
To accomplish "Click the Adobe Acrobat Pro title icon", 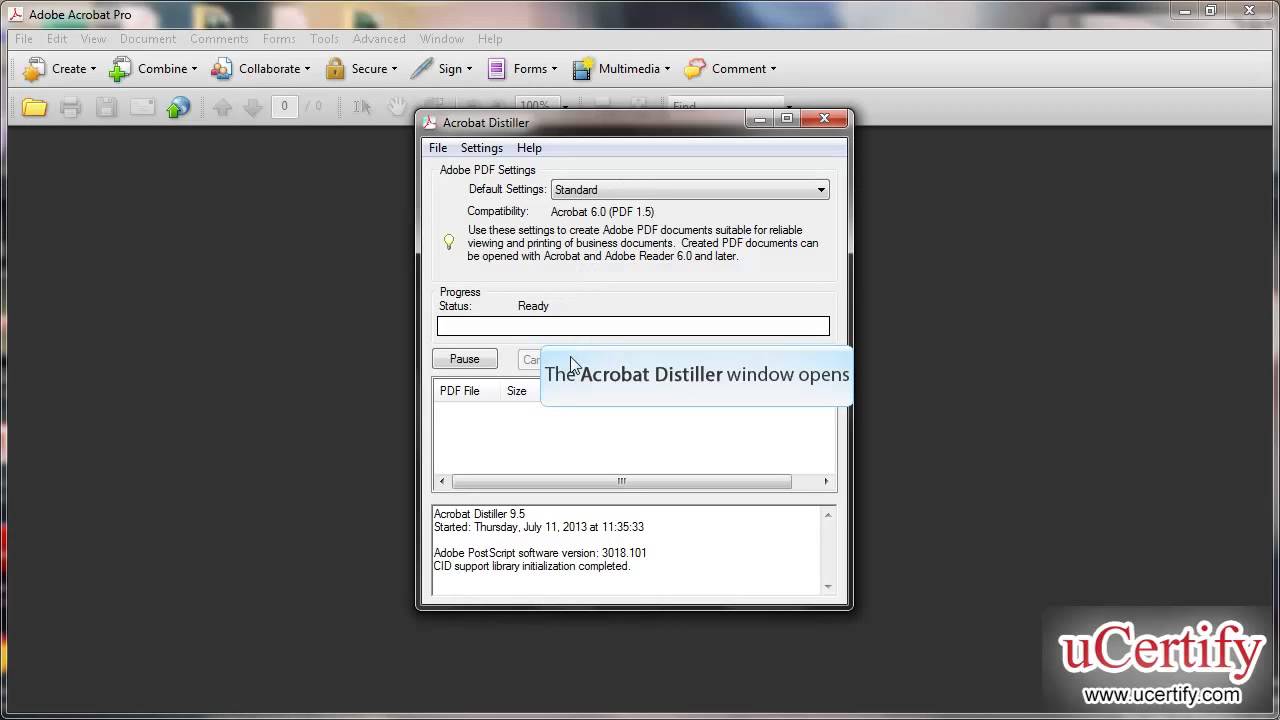I will (x=16, y=14).
